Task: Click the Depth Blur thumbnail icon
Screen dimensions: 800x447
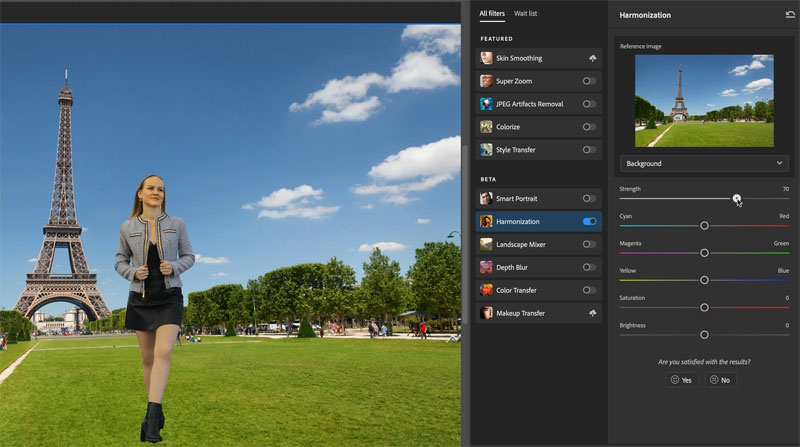Action: click(486, 267)
